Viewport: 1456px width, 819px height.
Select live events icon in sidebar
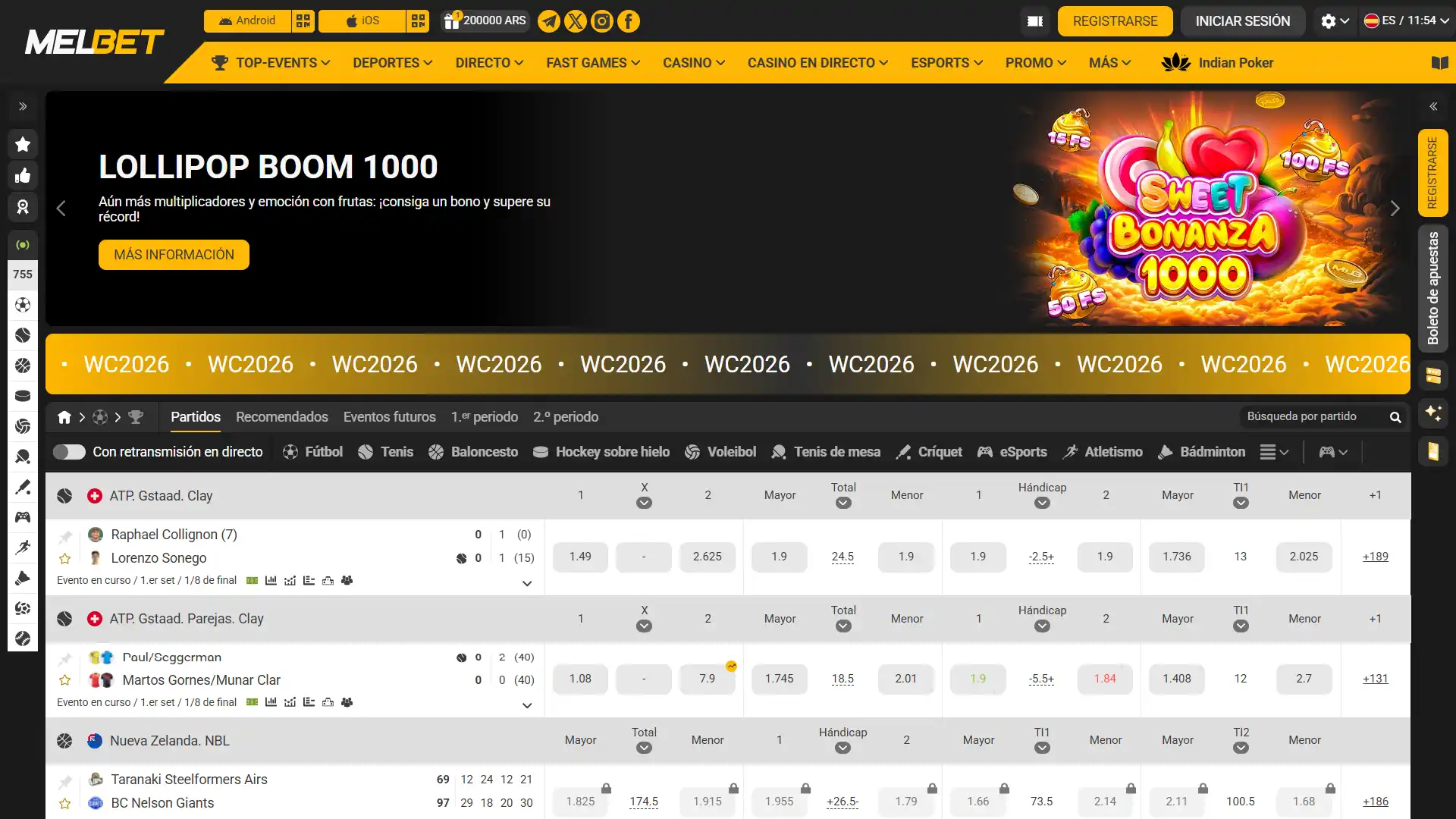click(23, 245)
